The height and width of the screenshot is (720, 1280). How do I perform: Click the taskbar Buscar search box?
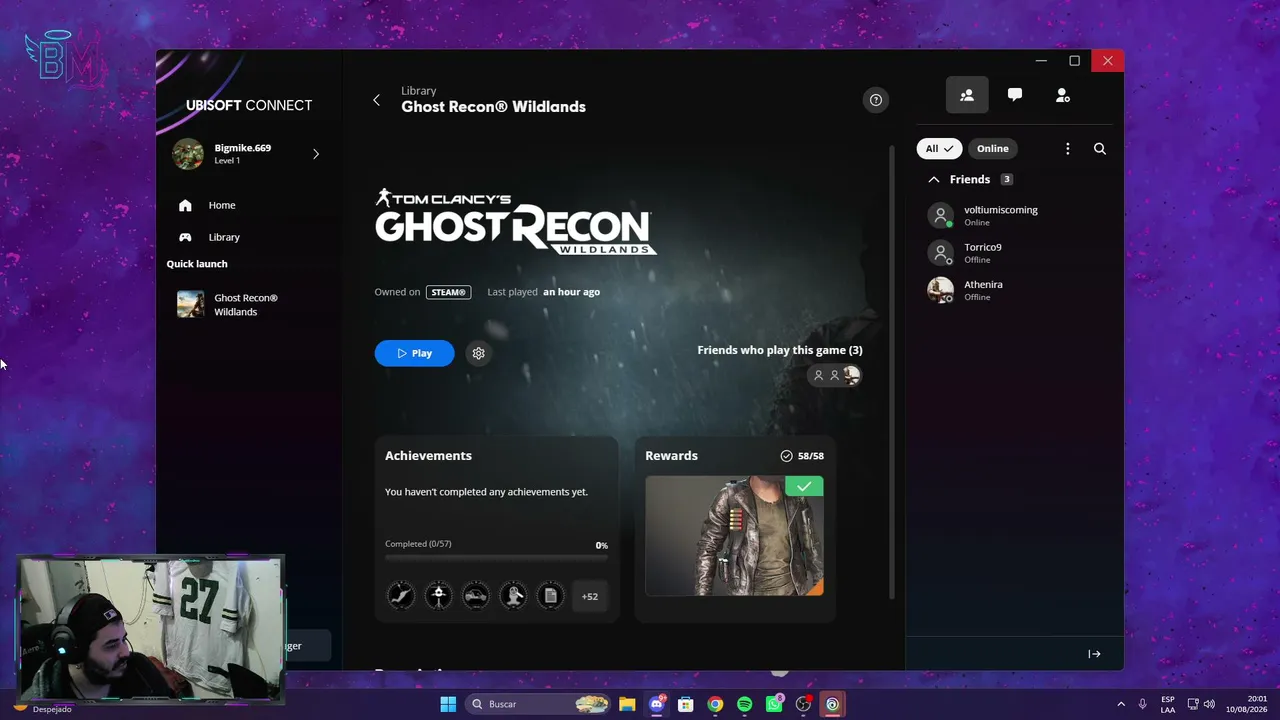[539, 704]
